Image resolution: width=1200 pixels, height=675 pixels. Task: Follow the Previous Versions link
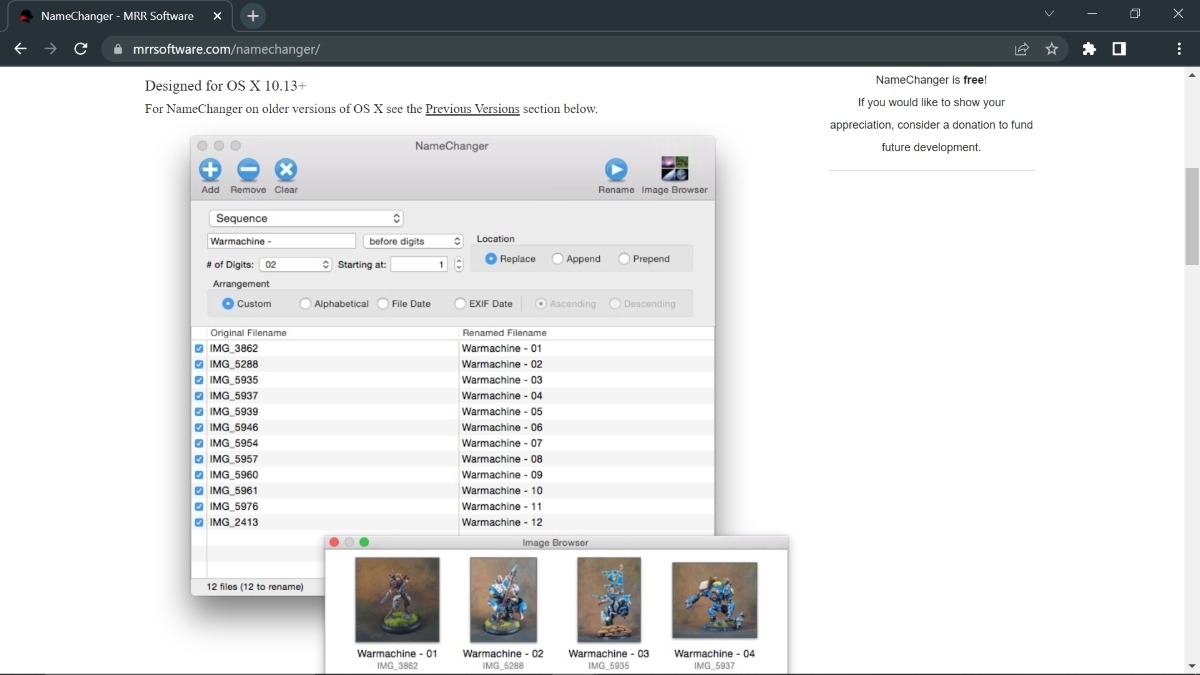click(x=472, y=109)
